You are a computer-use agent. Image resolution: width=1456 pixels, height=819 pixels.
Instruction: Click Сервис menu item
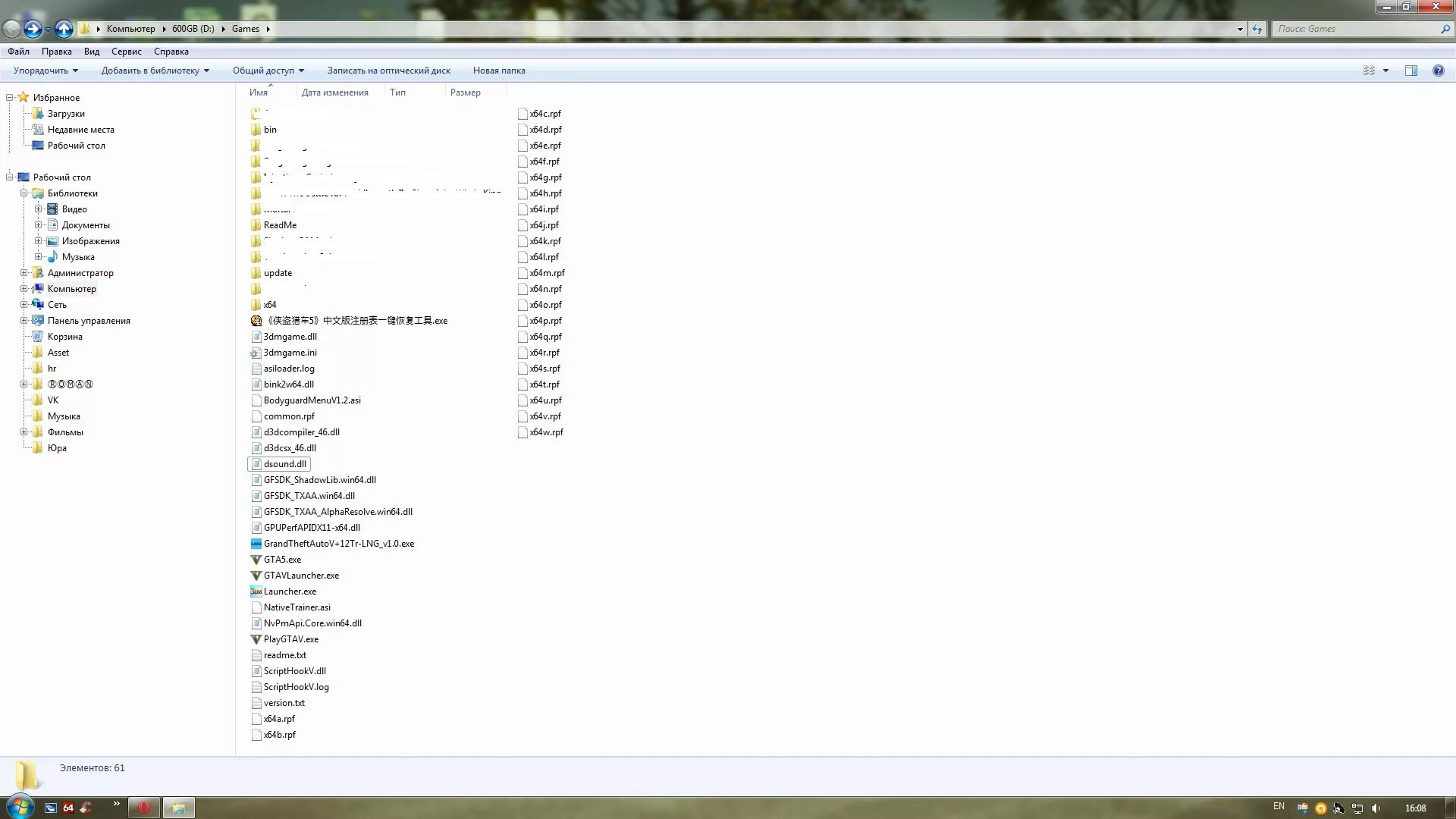[126, 51]
